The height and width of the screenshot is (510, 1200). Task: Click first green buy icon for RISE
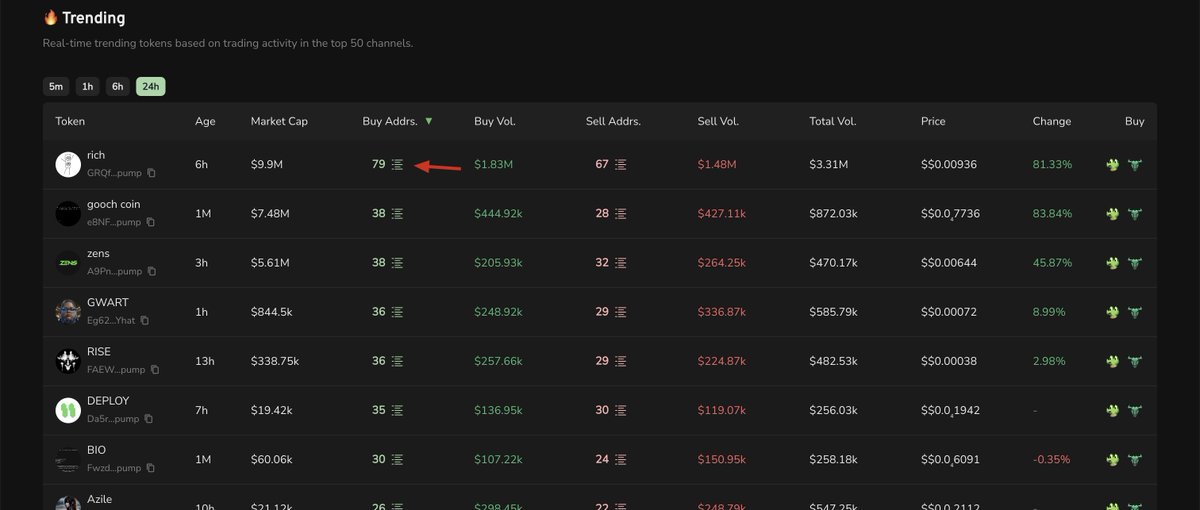tap(1113, 361)
